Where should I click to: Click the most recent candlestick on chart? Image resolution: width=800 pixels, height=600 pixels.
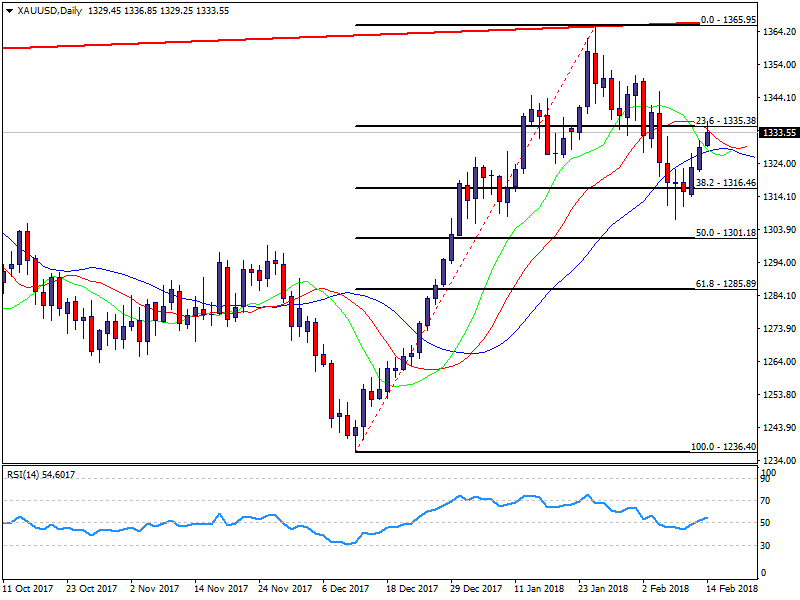[x=708, y=138]
